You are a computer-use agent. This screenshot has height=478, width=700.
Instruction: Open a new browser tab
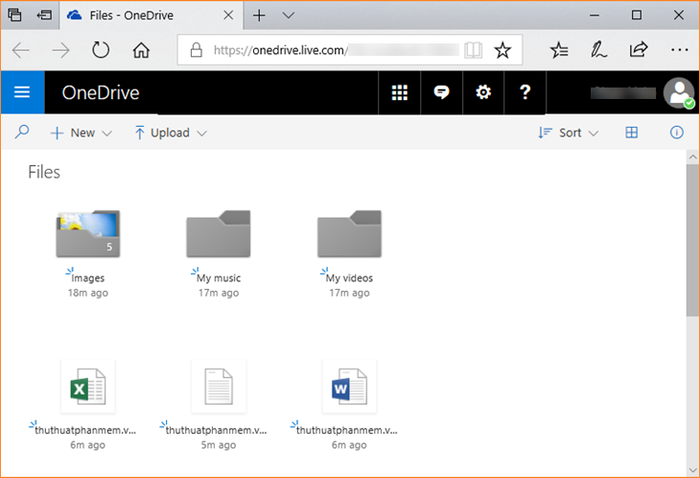pyautogui.click(x=259, y=16)
